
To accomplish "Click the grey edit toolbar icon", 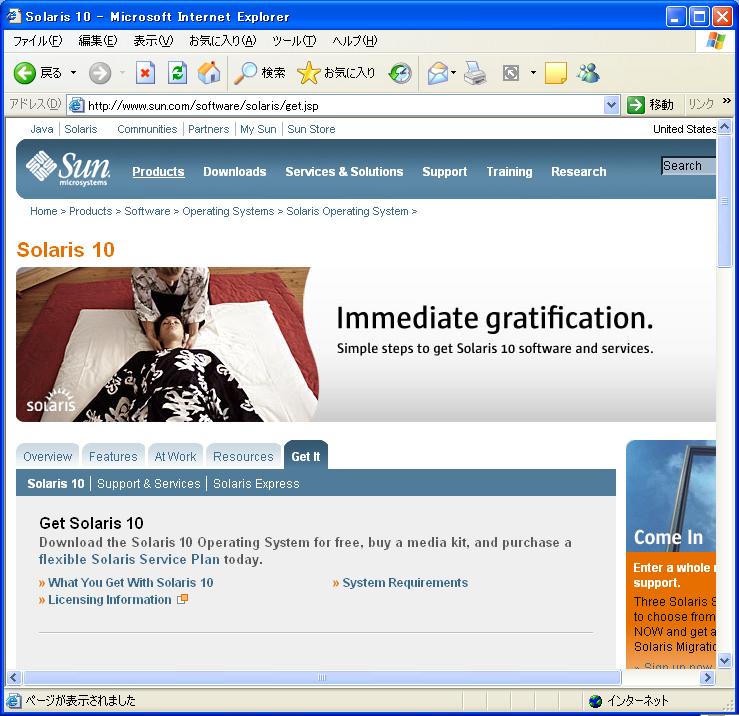I will (511, 73).
